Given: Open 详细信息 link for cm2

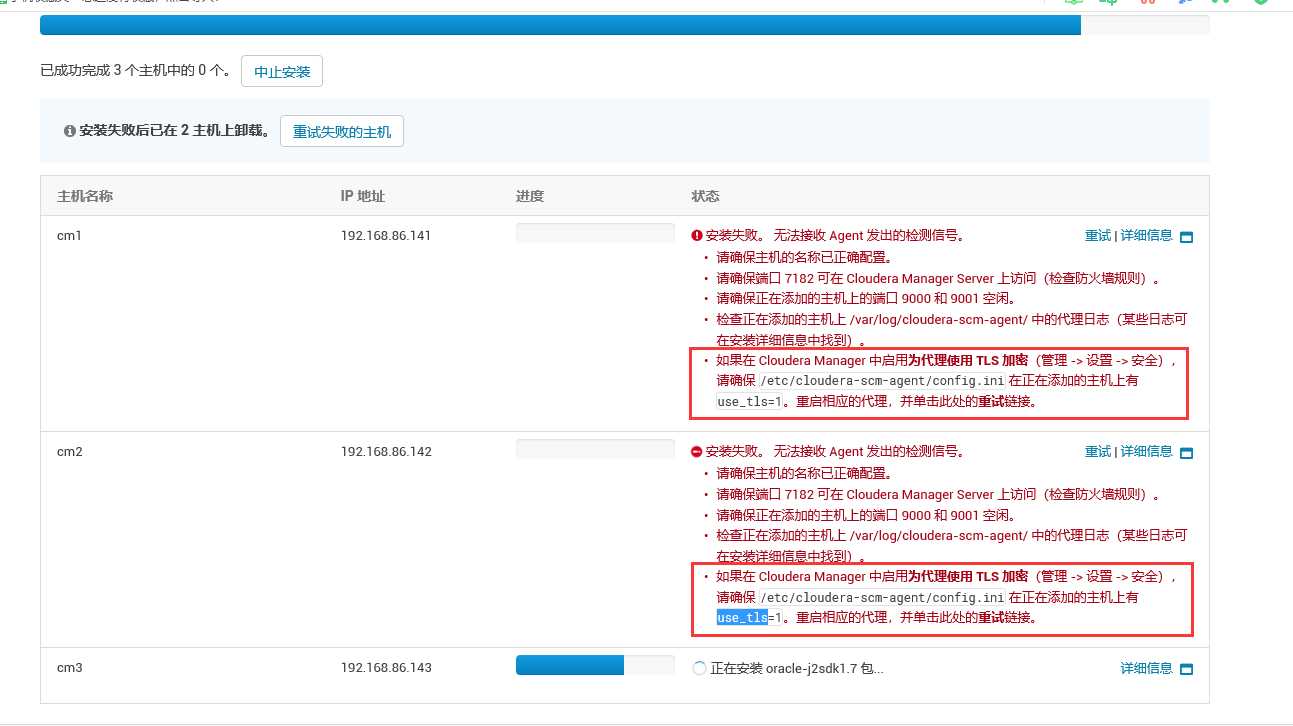Looking at the screenshot, I should pyautogui.click(x=1146, y=452).
